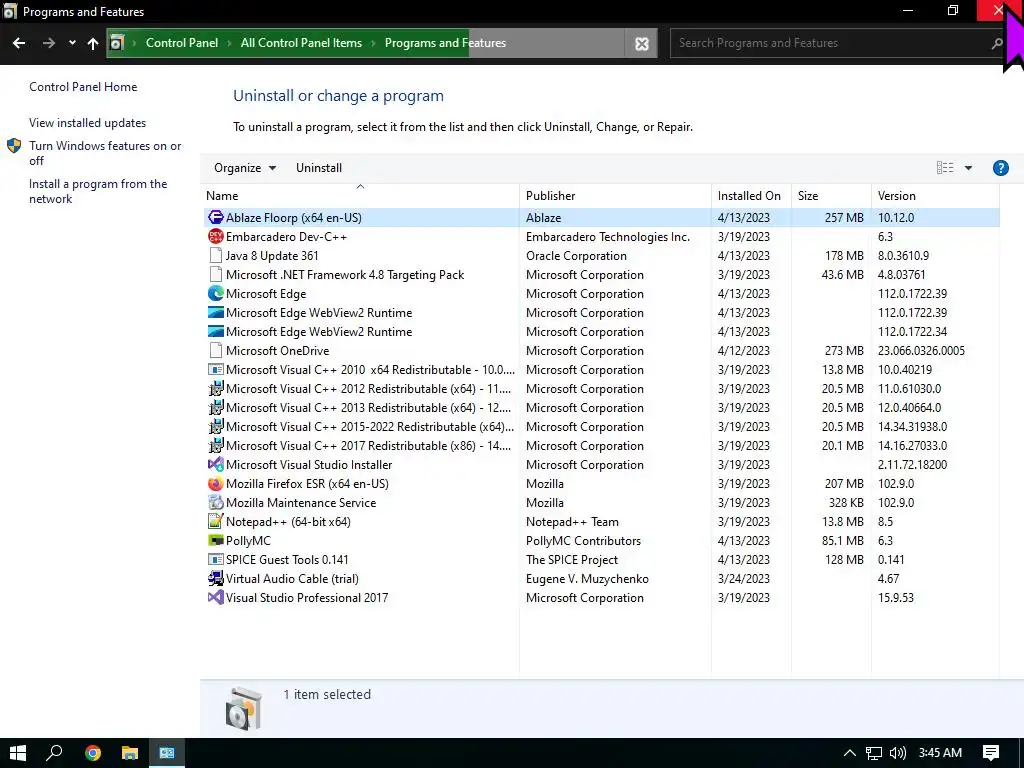1024x768 pixels.
Task: Sort by the Installed On column header
Action: [751, 196]
